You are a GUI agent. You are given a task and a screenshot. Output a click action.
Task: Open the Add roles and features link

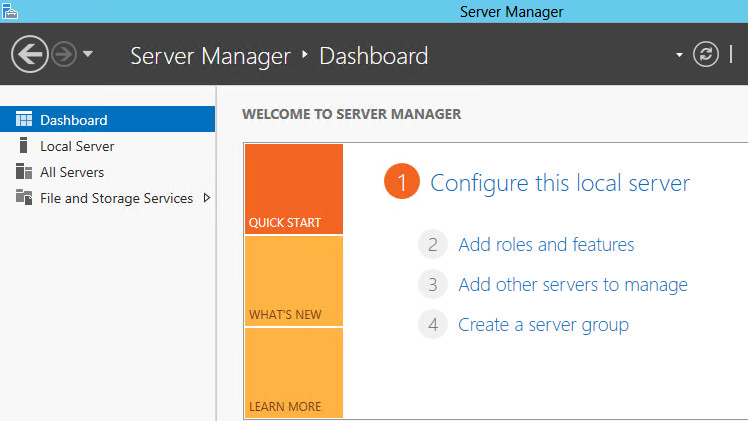546,244
